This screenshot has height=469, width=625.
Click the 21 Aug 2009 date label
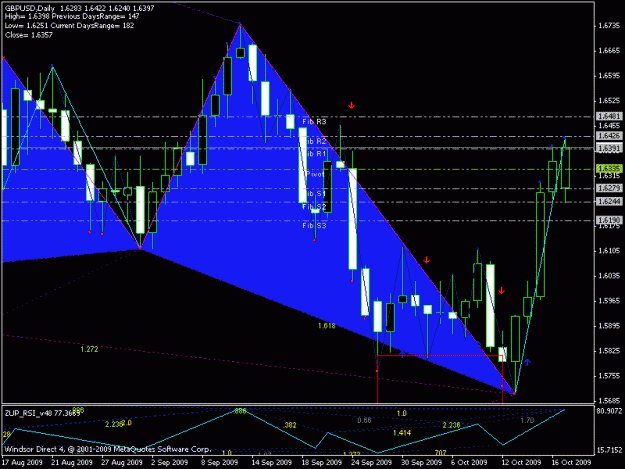point(72,463)
